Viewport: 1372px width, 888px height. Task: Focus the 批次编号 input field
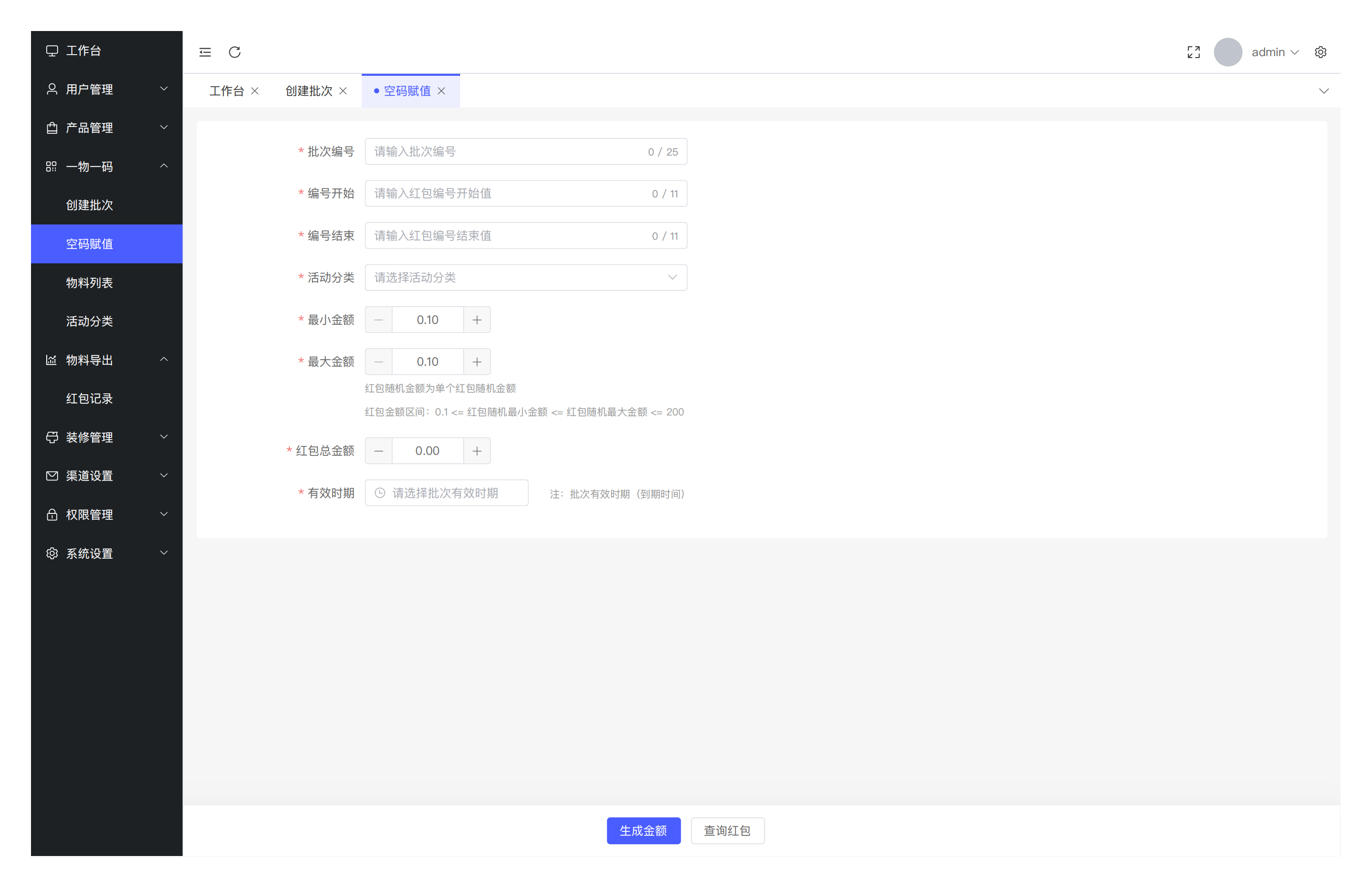point(507,152)
